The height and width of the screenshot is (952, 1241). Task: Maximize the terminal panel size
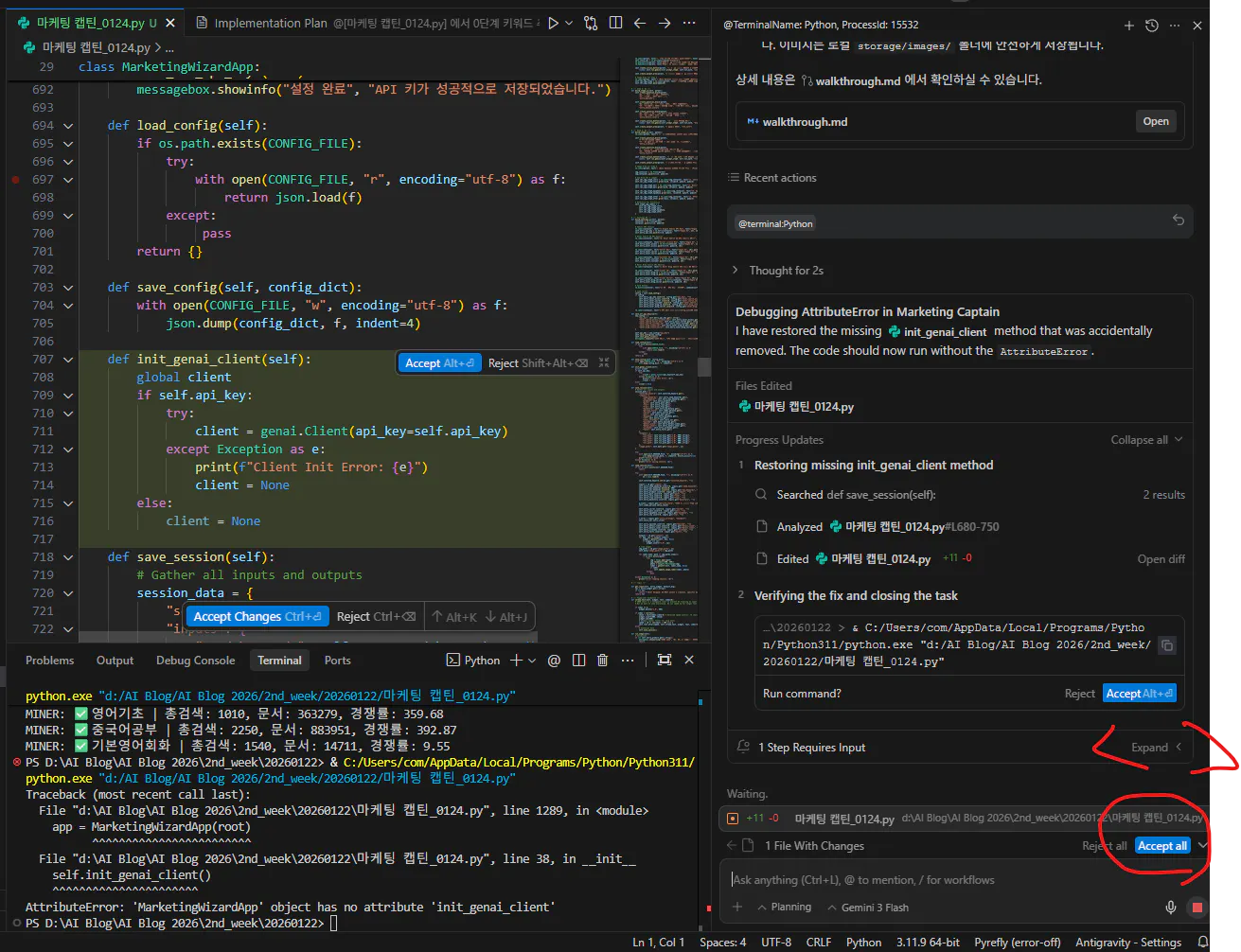point(665,661)
